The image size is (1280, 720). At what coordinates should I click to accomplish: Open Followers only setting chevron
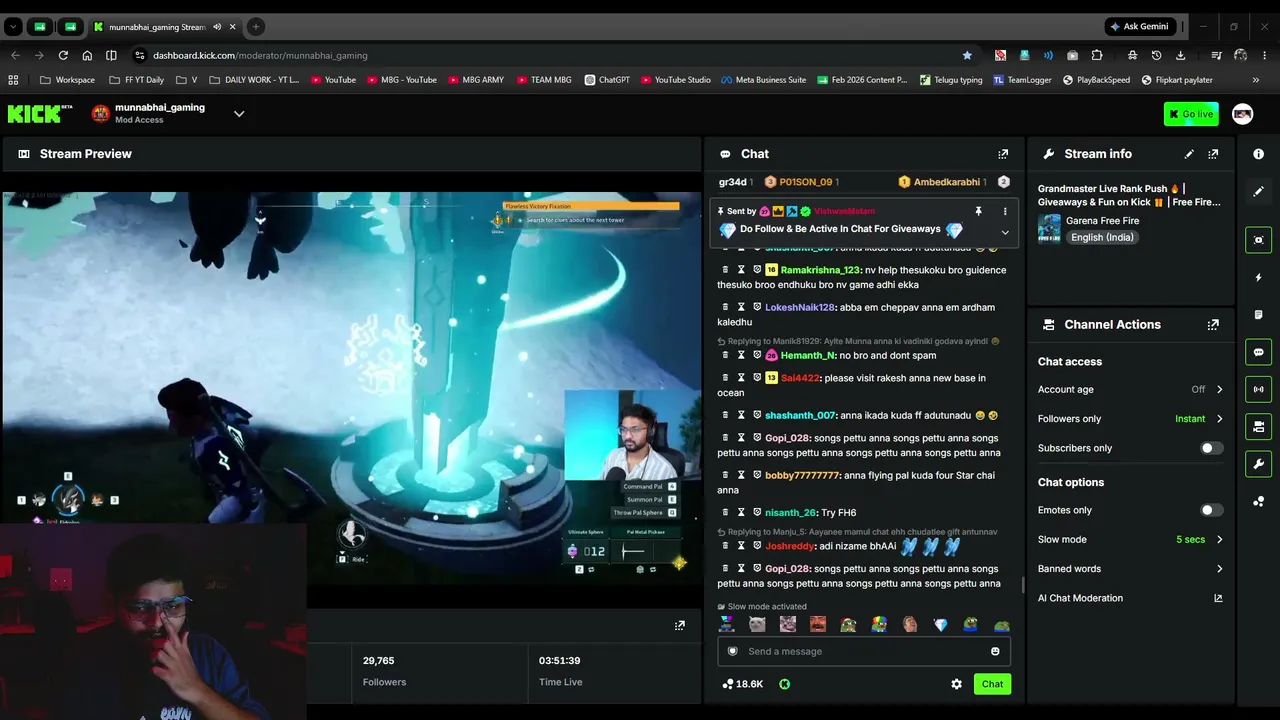[x=1219, y=419]
